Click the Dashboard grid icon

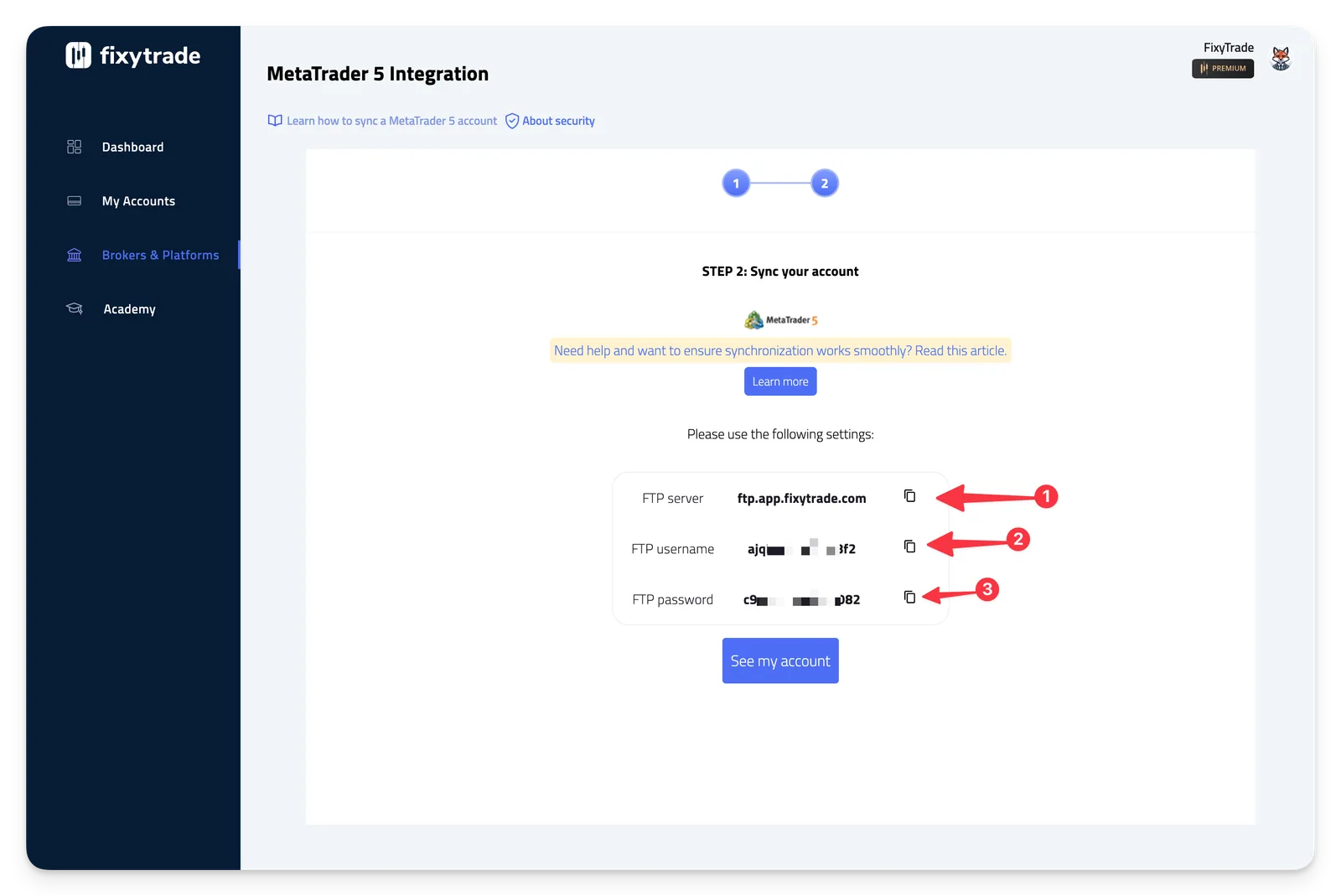(x=74, y=147)
